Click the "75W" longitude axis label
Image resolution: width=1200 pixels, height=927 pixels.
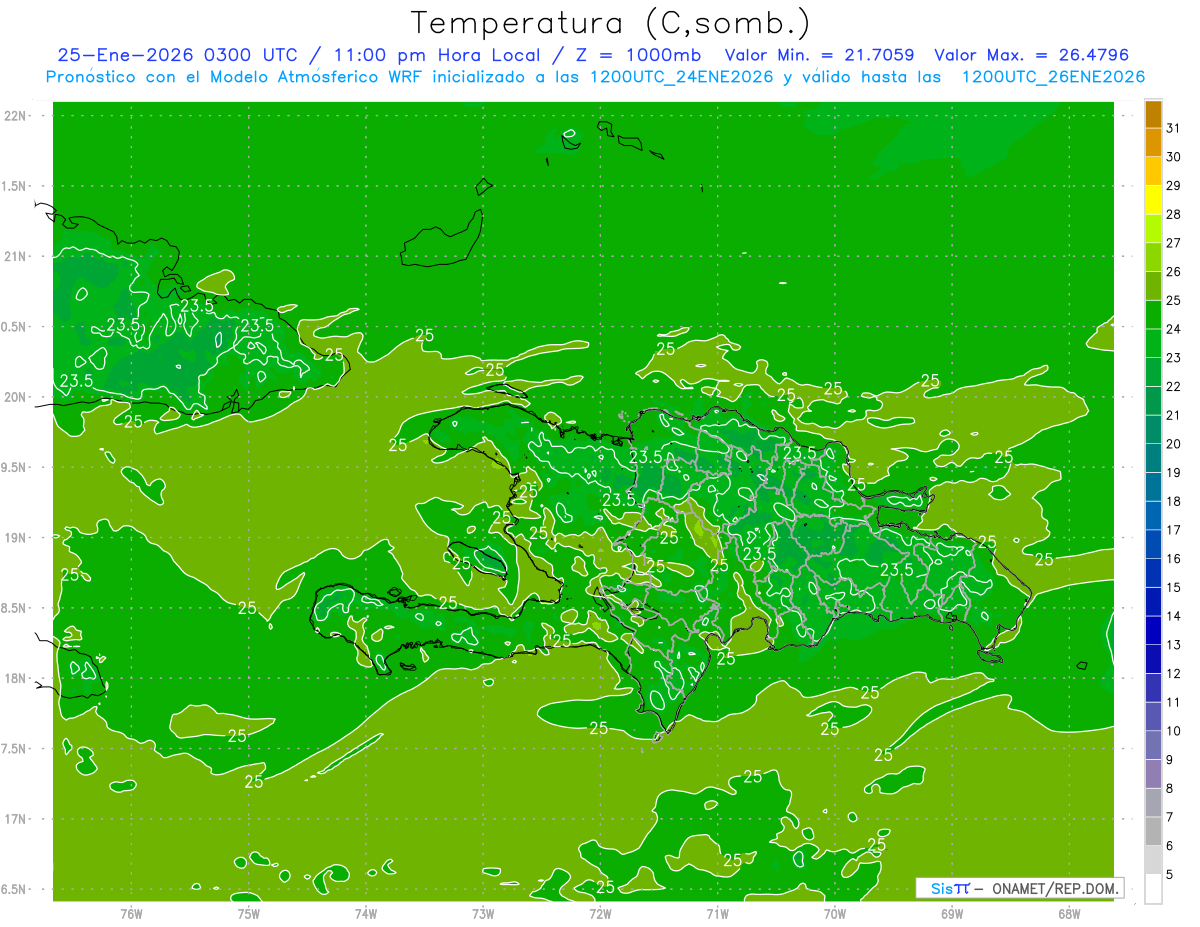click(x=249, y=913)
